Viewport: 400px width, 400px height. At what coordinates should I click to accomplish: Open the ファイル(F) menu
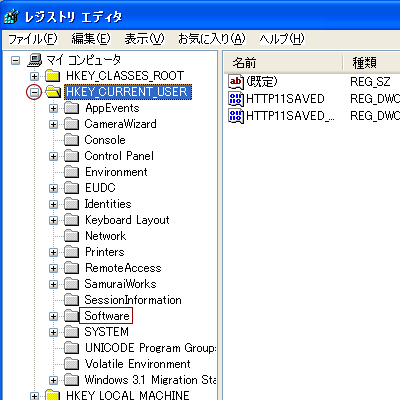click(33, 39)
